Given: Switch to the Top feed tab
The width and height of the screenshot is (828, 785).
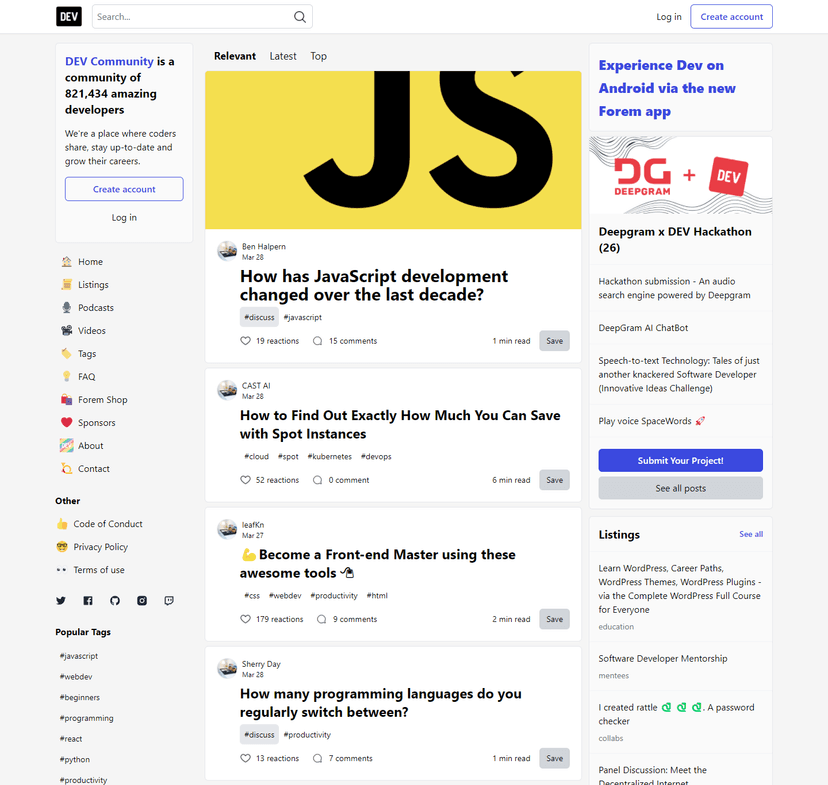Looking at the screenshot, I should point(318,56).
